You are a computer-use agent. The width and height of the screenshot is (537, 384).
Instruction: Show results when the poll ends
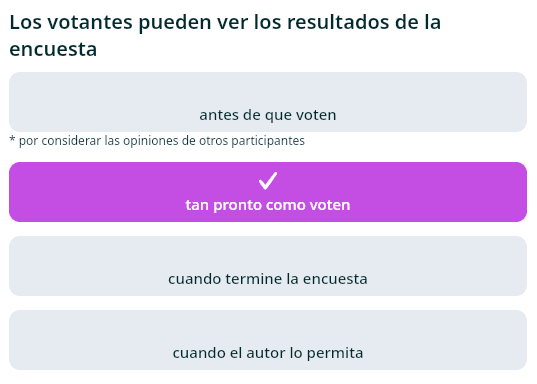coord(268,266)
